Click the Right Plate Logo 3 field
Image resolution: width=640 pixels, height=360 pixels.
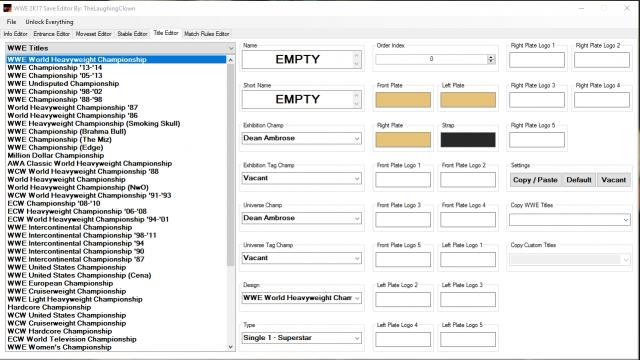tap(537, 100)
